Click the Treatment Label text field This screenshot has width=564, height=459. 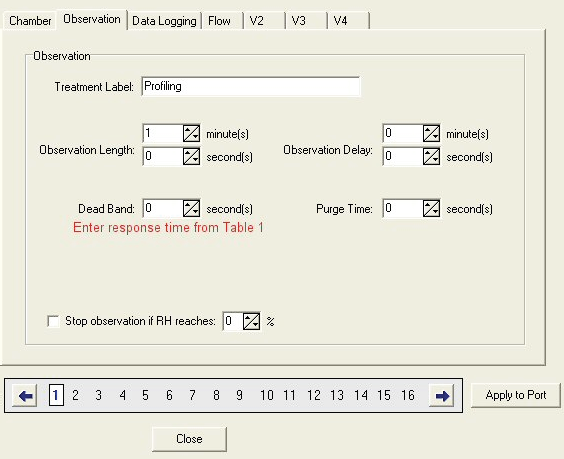tap(251, 86)
